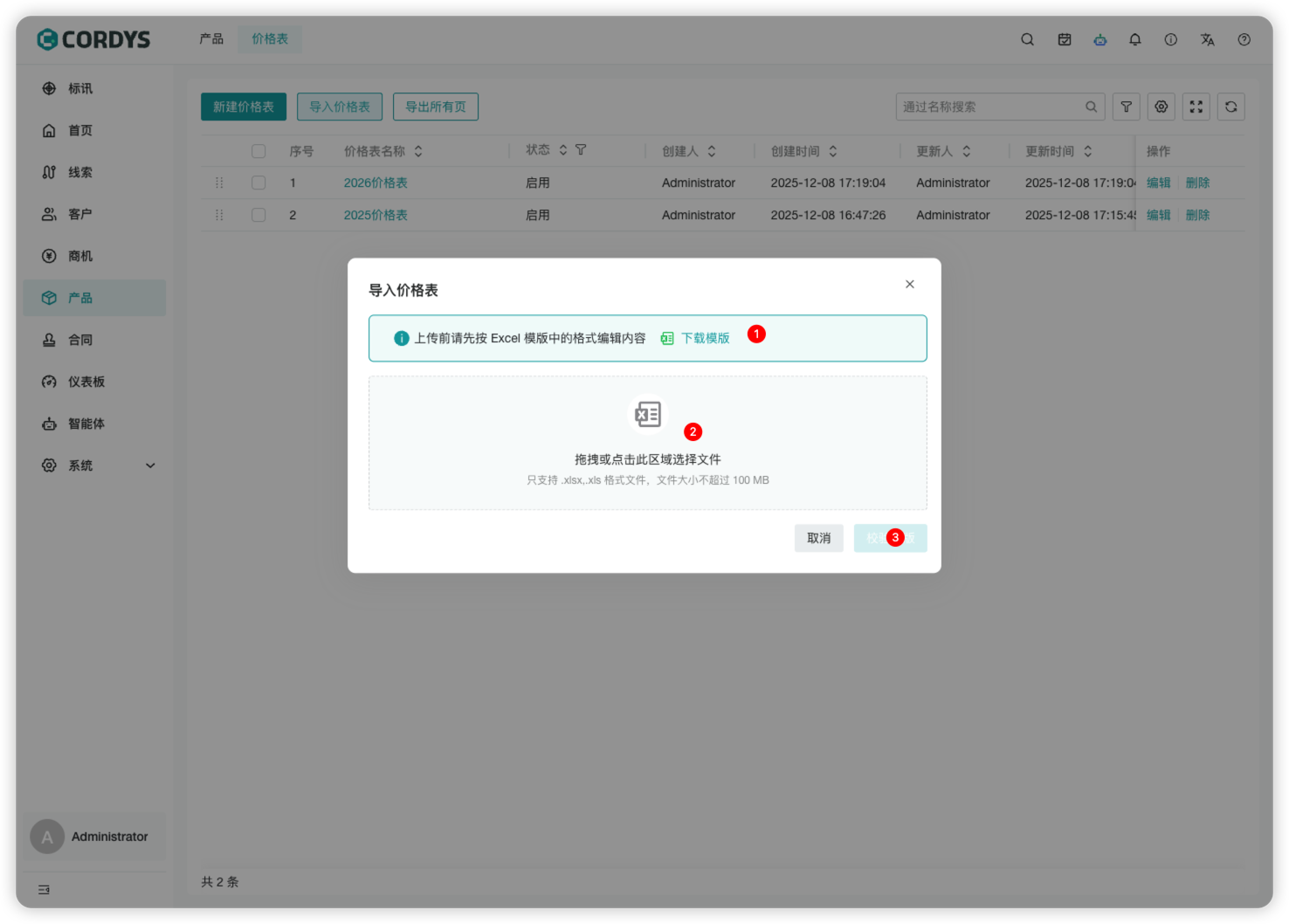Viewport: 1289px width, 924px height.
Task: Close the 导入价格表 dialog
Action: tap(909, 284)
